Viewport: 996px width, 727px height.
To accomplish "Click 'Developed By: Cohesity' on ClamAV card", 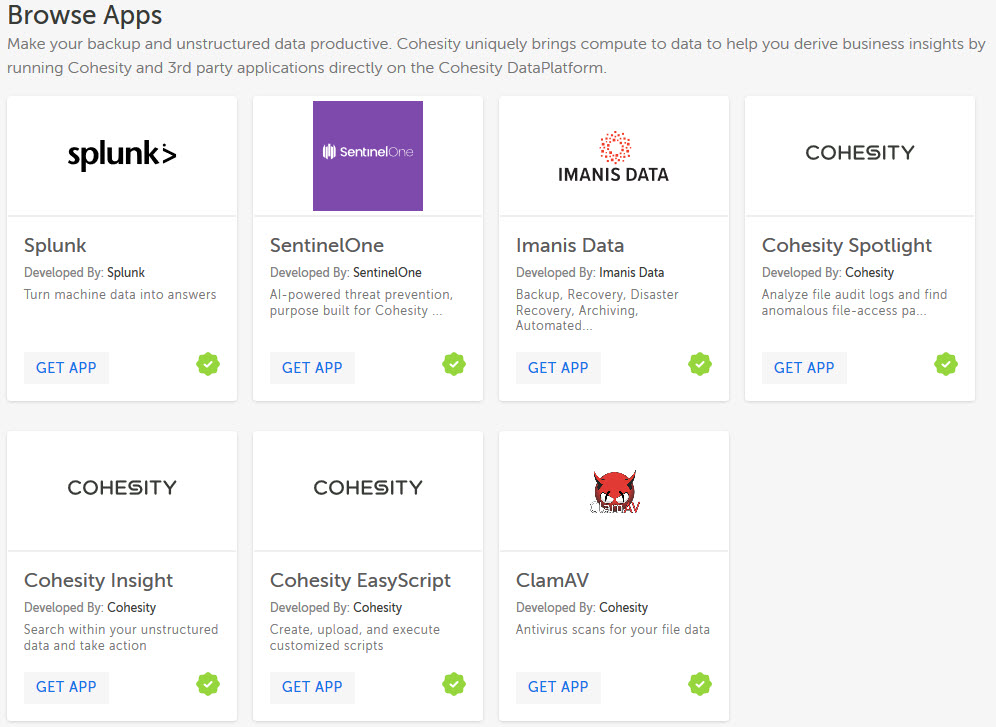I will click(x=582, y=608).
